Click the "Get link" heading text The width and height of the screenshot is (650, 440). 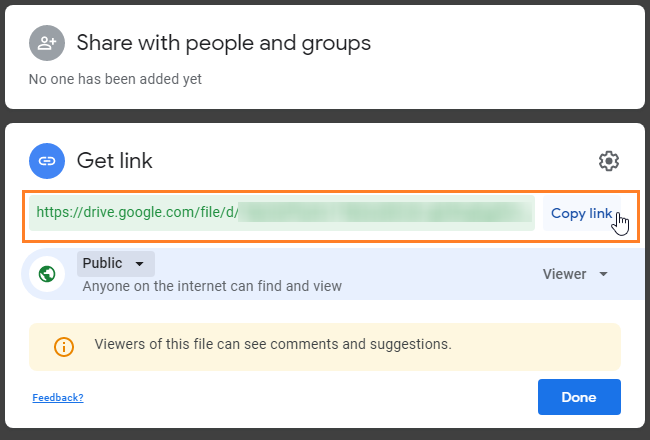tap(114, 160)
